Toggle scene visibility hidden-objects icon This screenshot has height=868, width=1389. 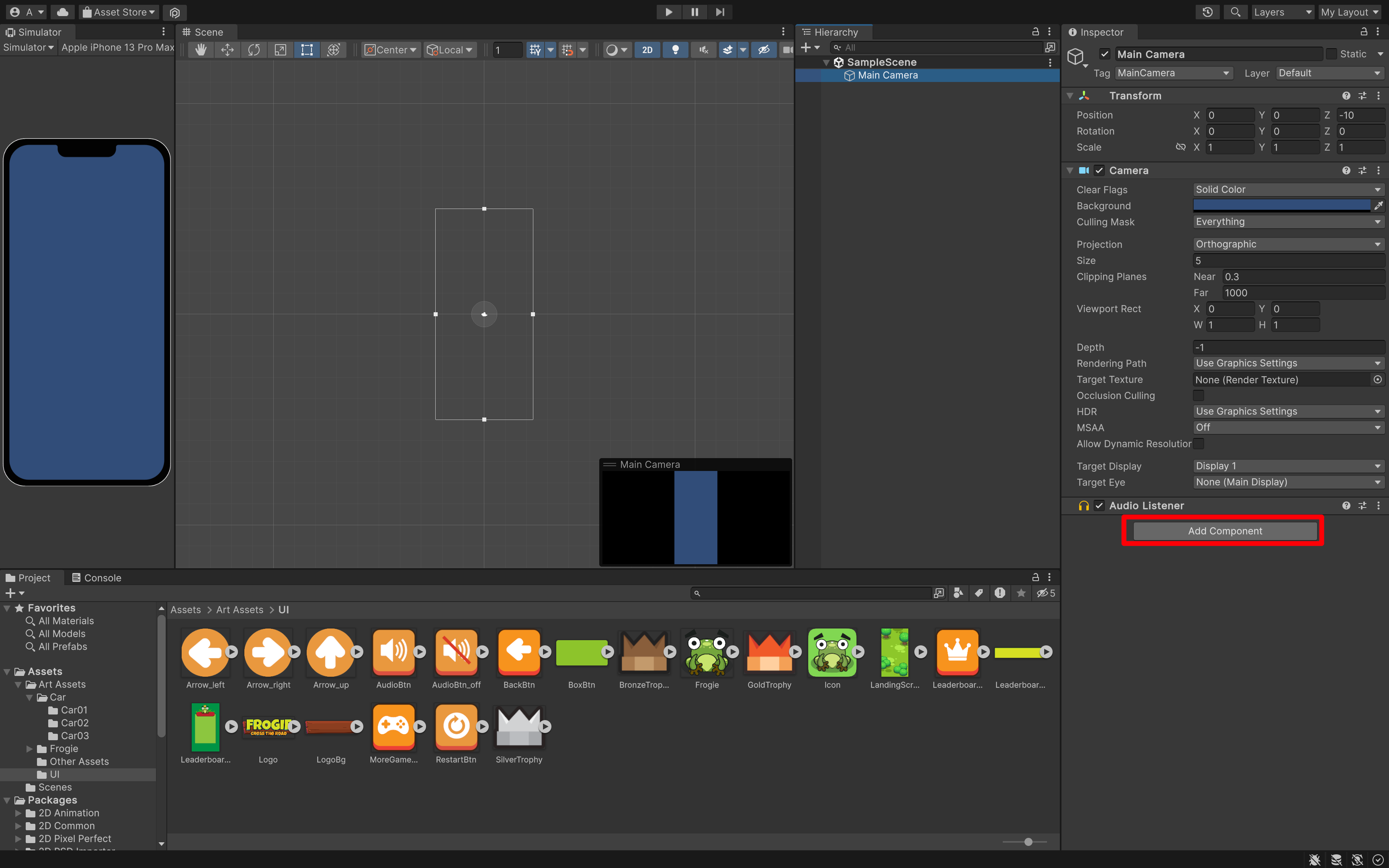[764, 50]
